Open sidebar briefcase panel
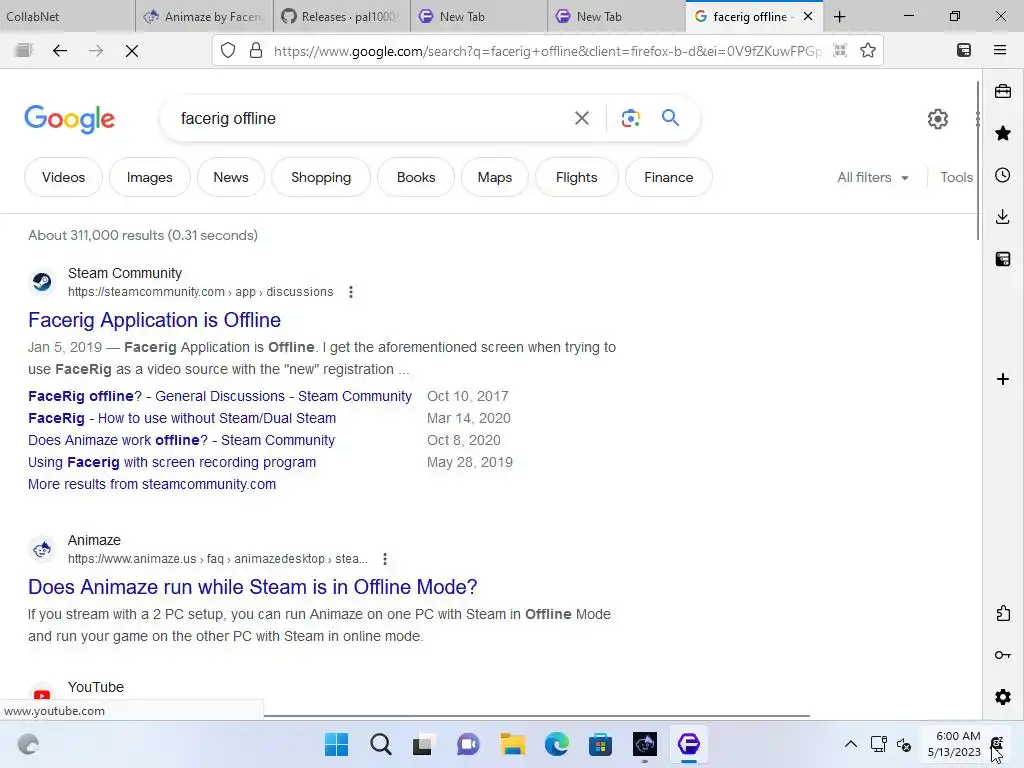This screenshot has width=1024, height=768. pyautogui.click(x=1002, y=91)
